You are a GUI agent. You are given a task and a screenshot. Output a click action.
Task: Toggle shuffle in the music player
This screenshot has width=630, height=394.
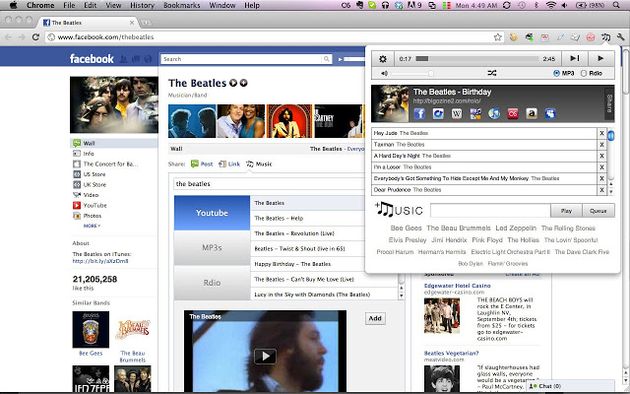(492, 73)
